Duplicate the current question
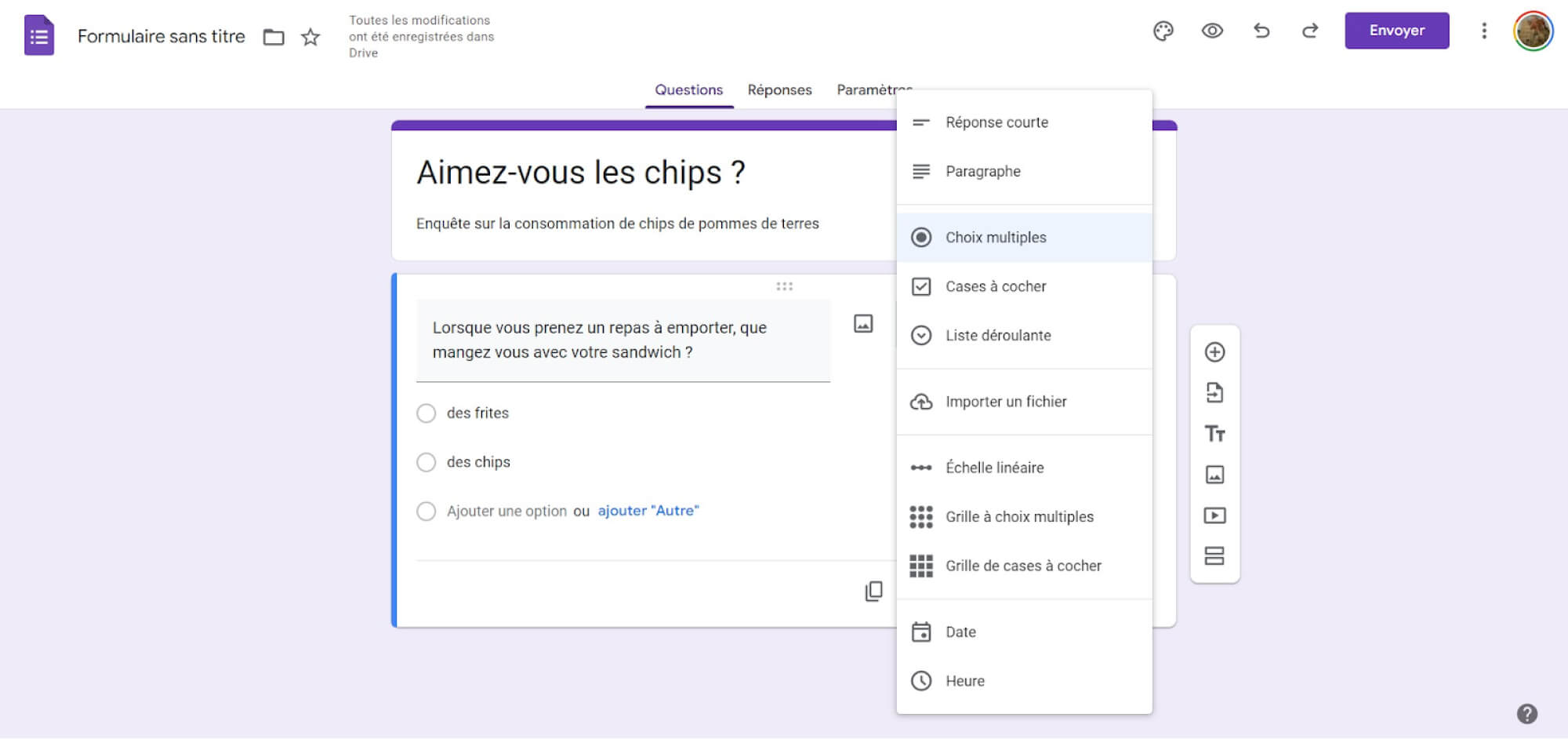1568x739 pixels. click(873, 590)
